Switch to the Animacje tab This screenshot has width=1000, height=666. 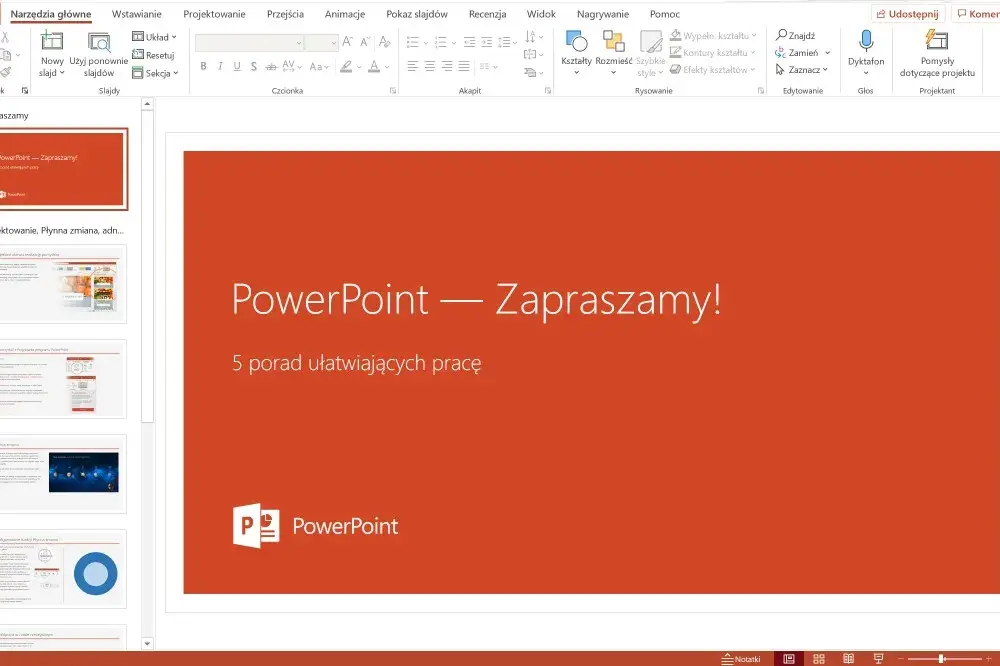point(344,14)
